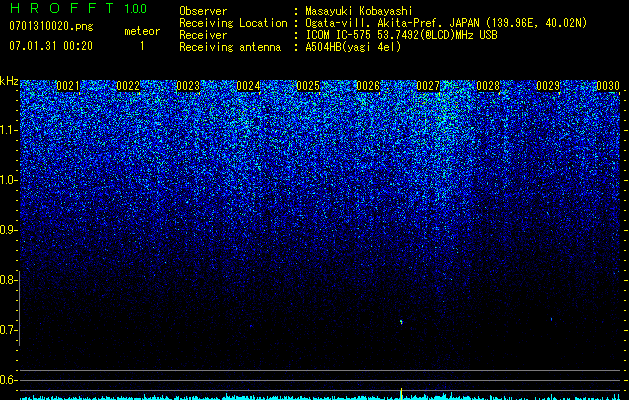Click the 0021 time marker
The width and height of the screenshot is (629, 400).
coord(68,86)
